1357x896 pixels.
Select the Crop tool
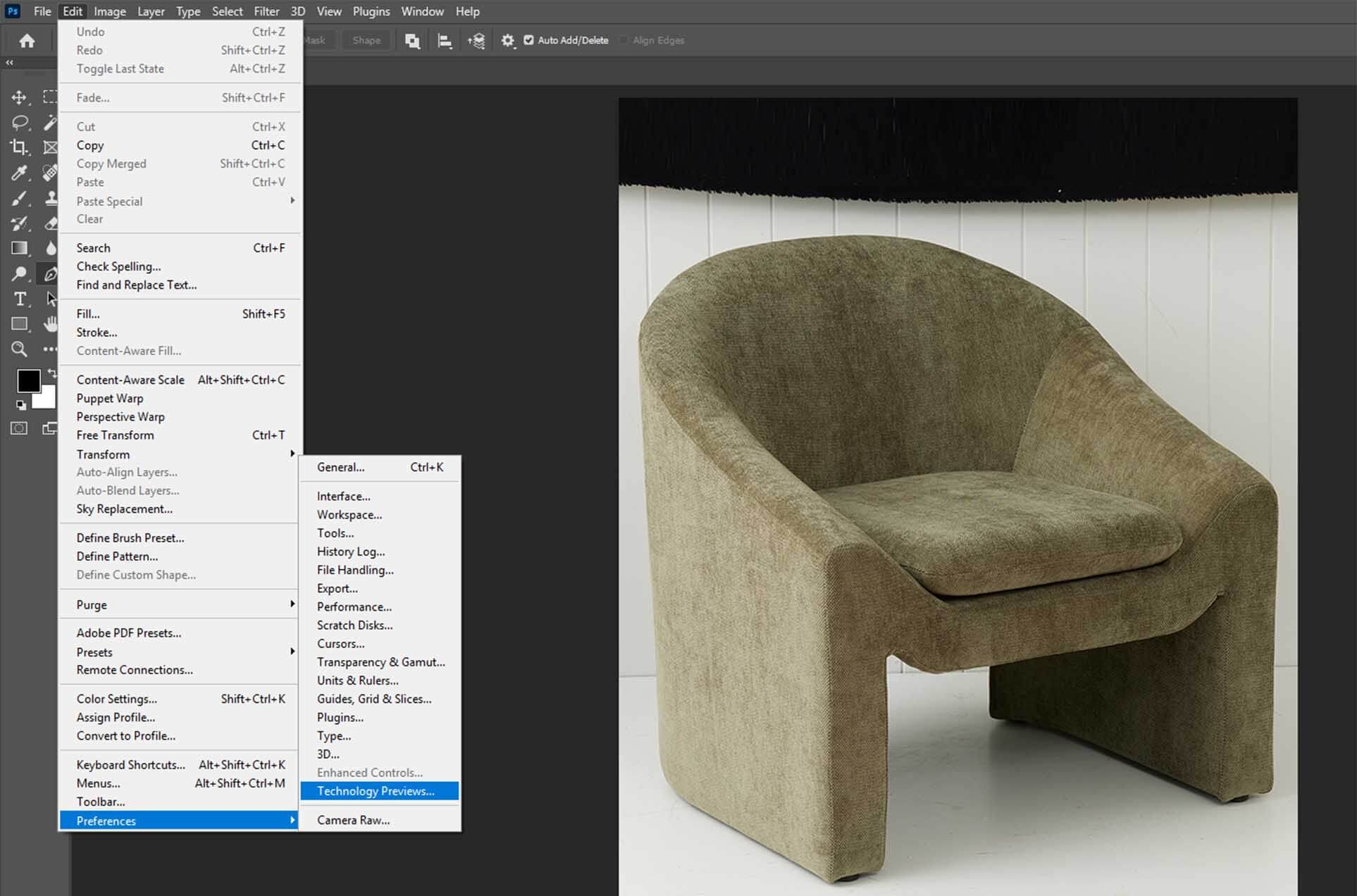click(x=19, y=147)
